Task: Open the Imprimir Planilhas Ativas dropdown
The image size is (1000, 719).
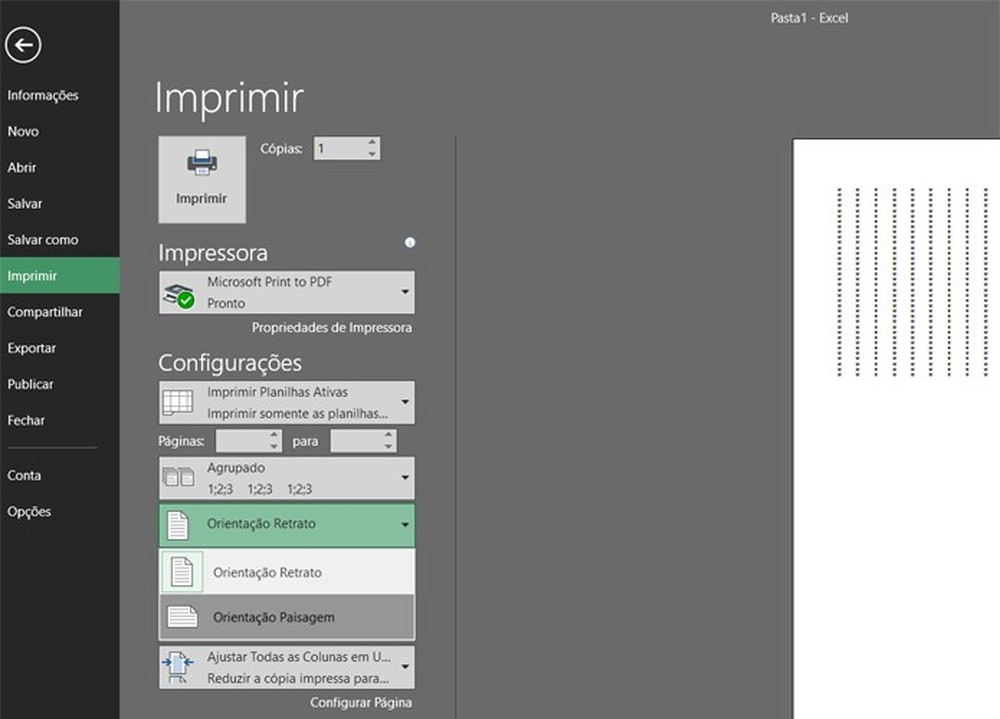Action: pyautogui.click(x=406, y=402)
